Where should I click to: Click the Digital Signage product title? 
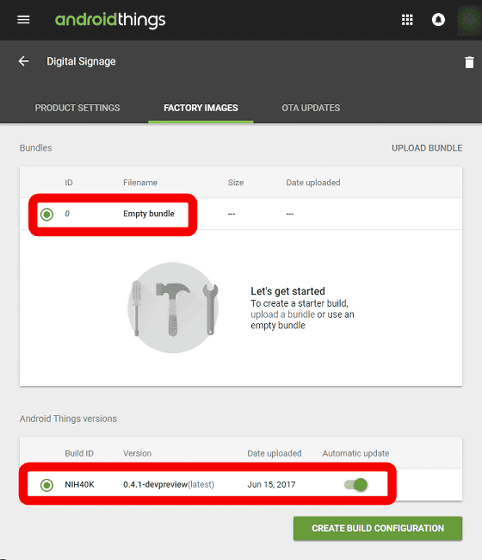coord(81,61)
